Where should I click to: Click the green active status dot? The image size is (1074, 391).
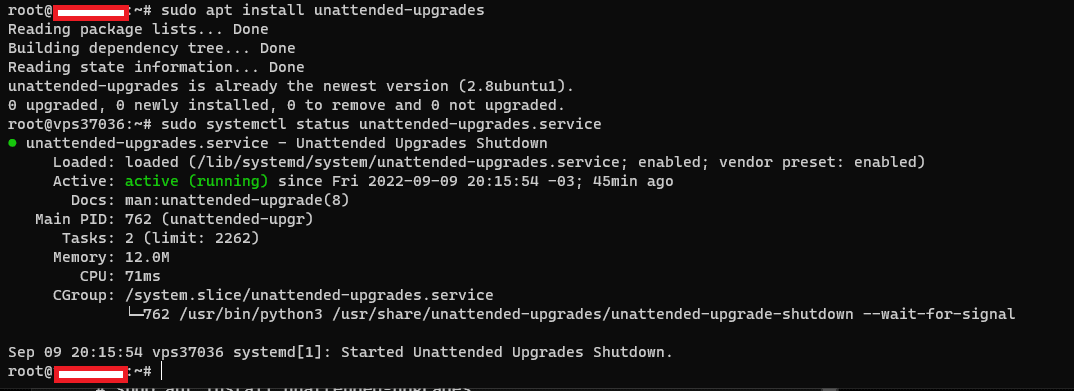12,144
